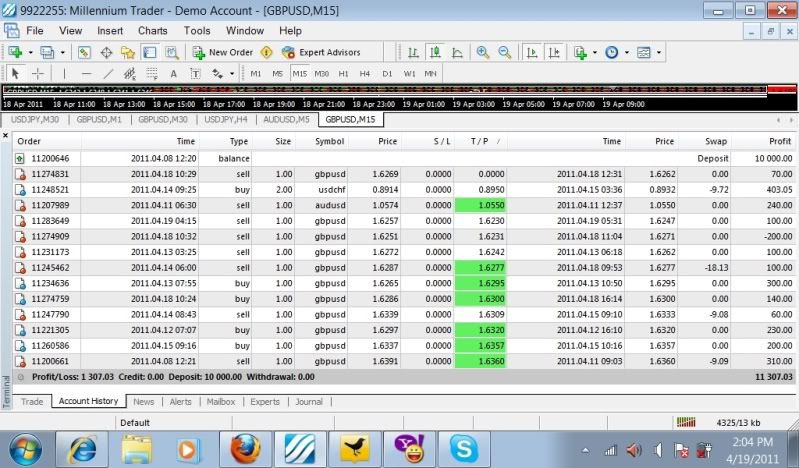Switch chart to H4 timeframe
Screen dimensions: 799x468
coord(365,73)
